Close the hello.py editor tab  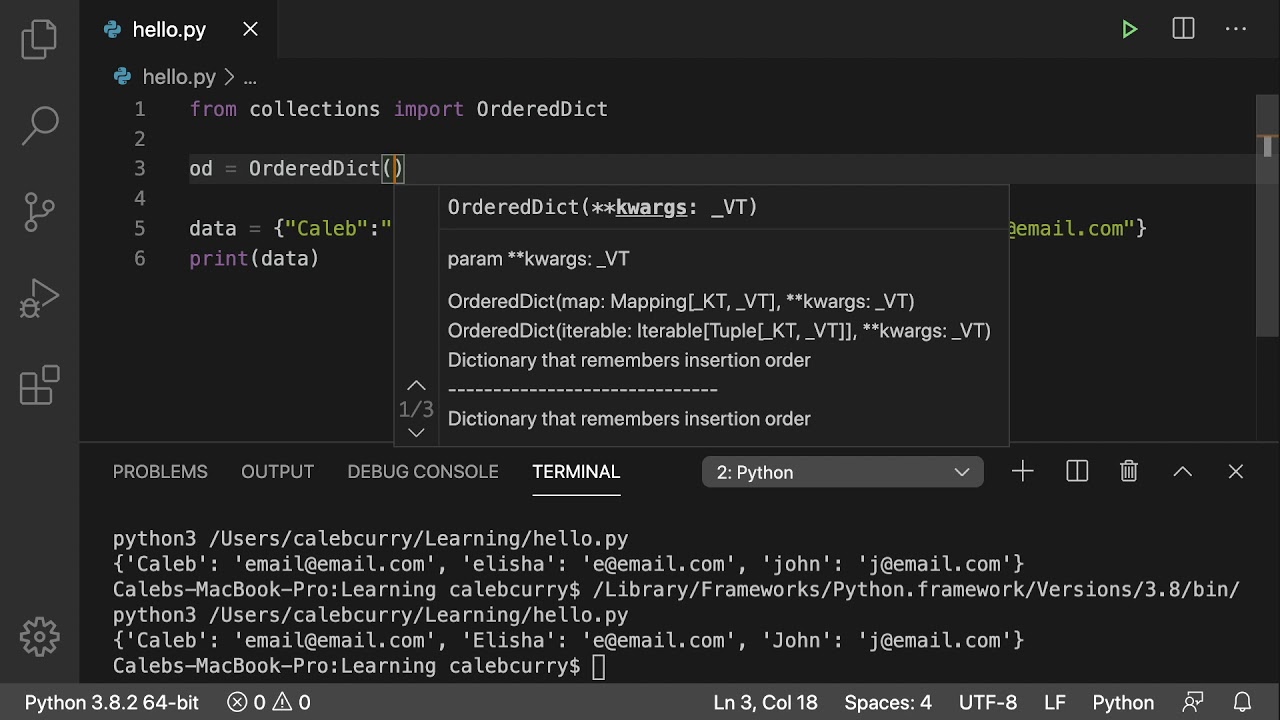[x=250, y=29]
